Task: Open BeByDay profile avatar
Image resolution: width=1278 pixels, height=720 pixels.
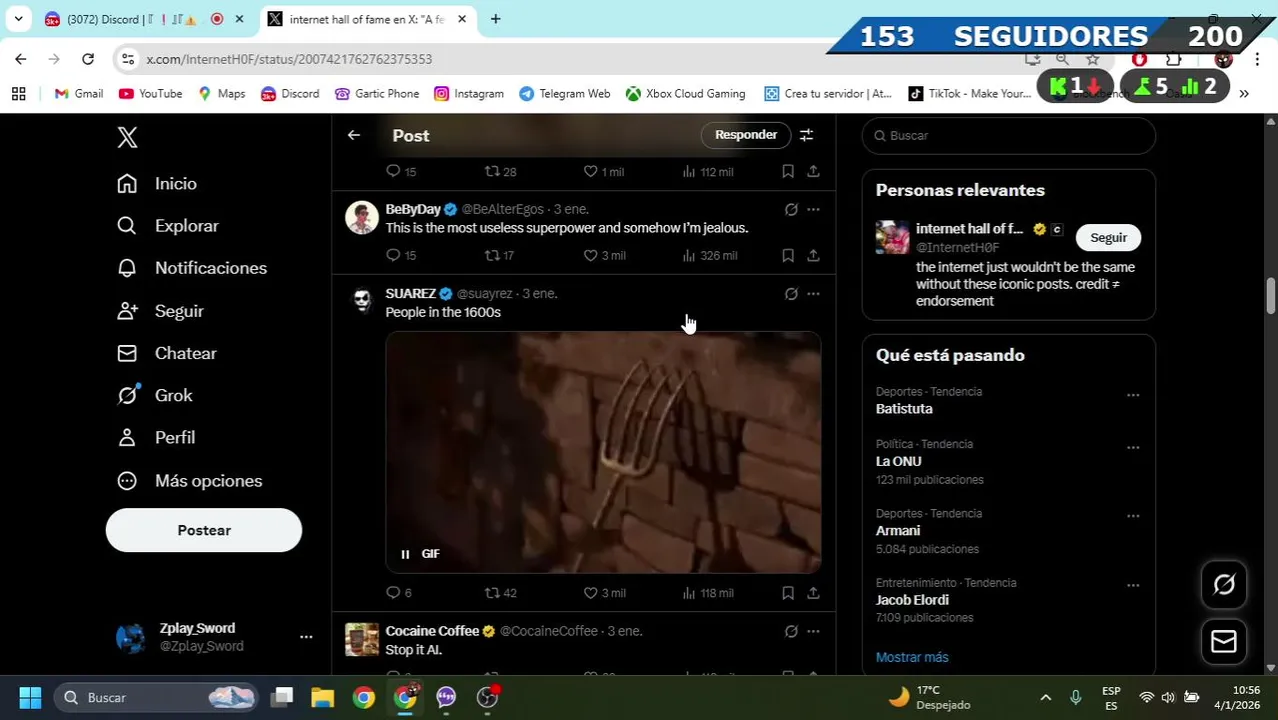Action: click(362, 217)
